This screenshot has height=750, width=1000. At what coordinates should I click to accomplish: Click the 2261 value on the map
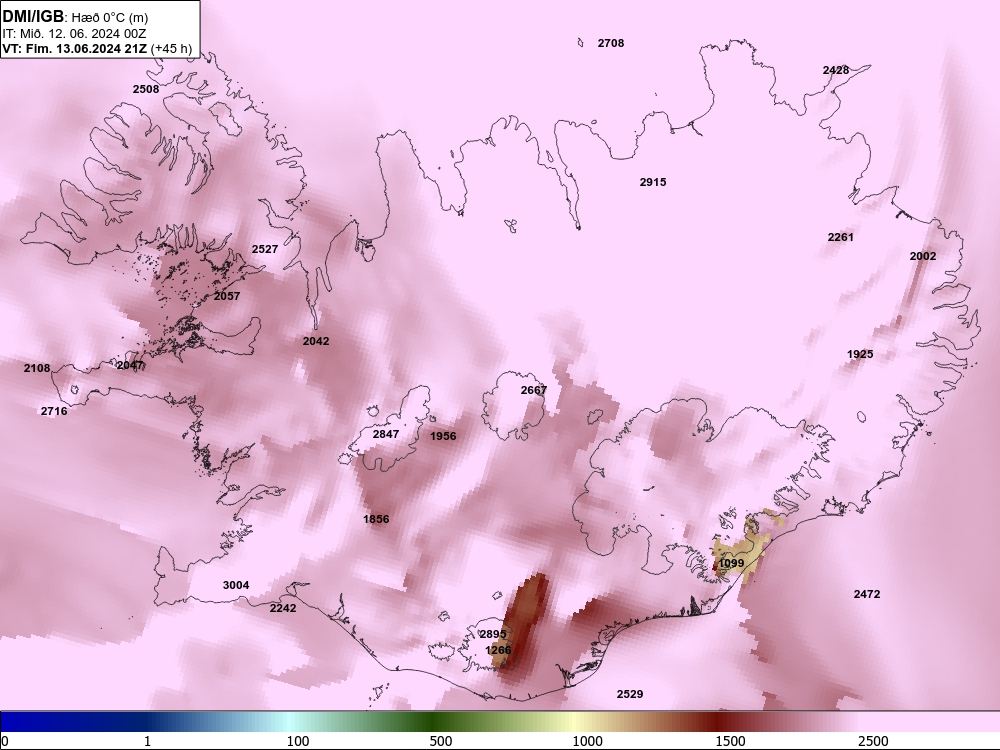click(840, 237)
